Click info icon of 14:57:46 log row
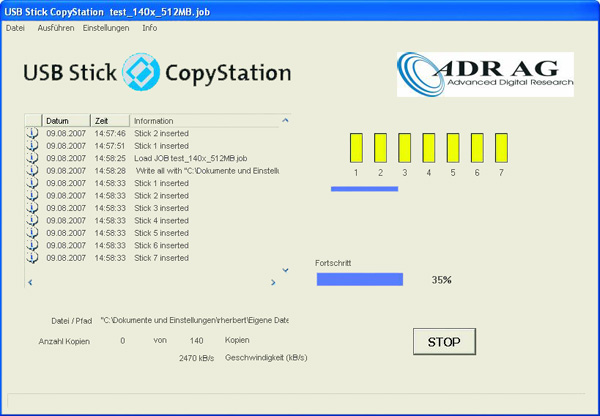 coord(33,133)
